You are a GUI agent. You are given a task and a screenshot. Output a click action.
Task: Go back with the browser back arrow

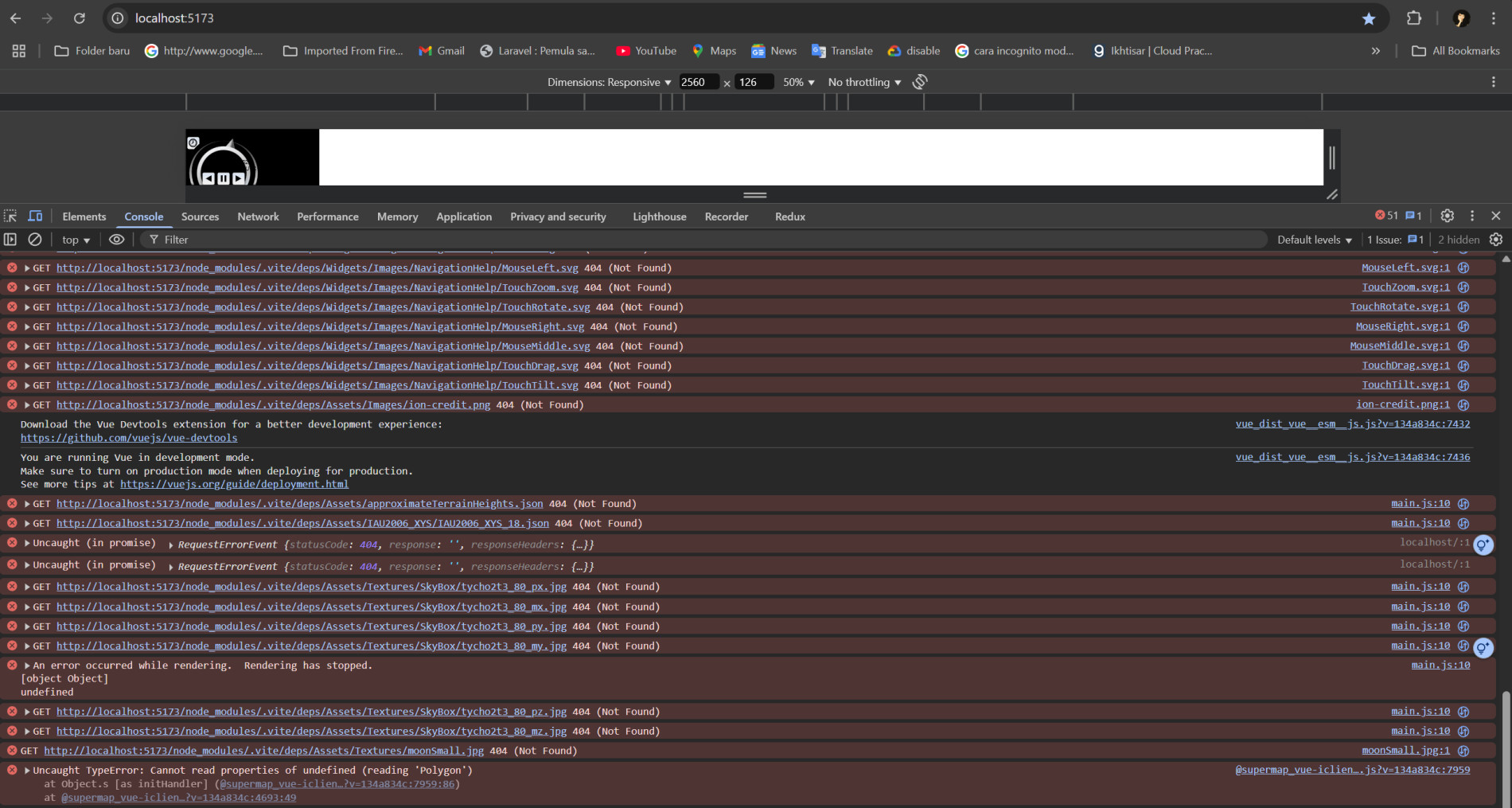click(15, 18)
